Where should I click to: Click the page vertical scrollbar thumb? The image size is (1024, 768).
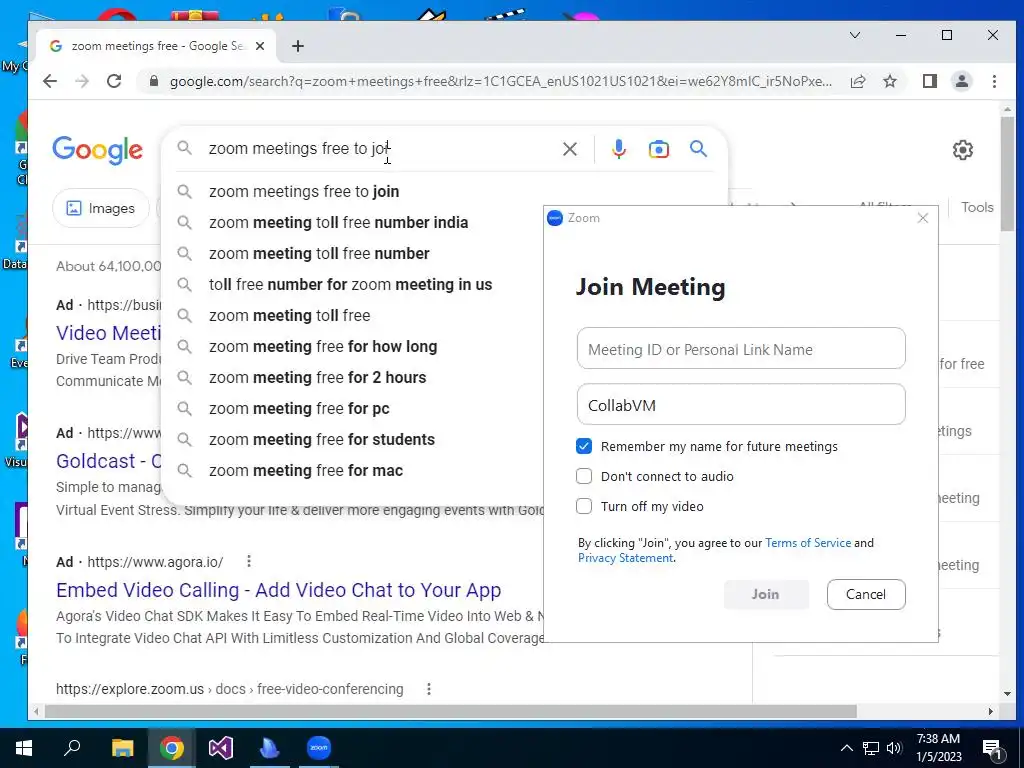coord(1007,175)
